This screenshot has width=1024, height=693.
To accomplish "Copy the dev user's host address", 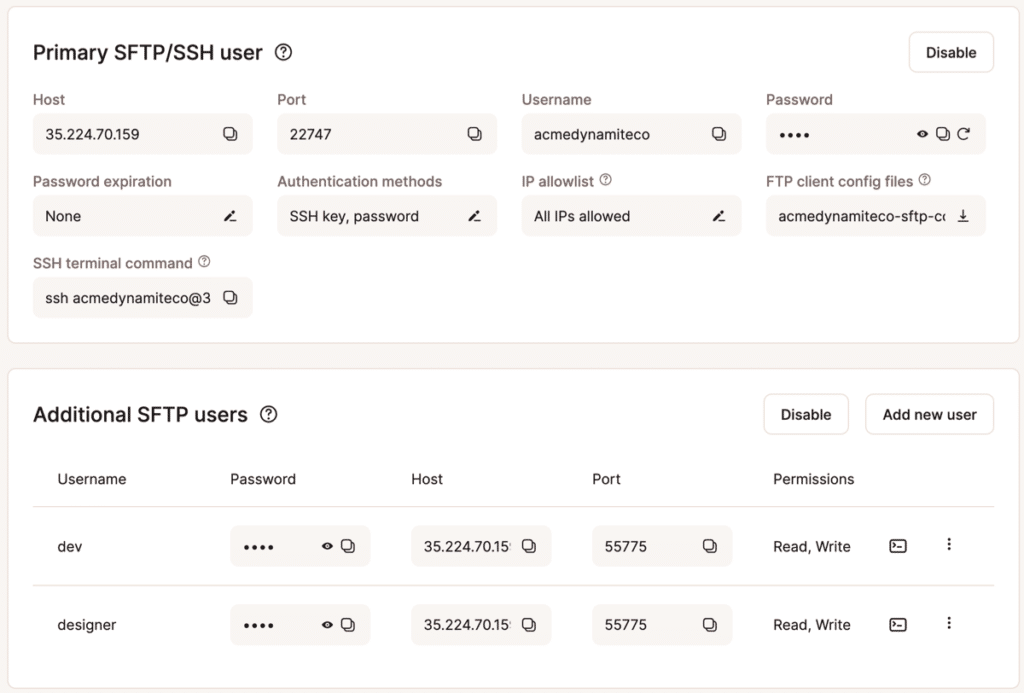I will tap(529, 546).
